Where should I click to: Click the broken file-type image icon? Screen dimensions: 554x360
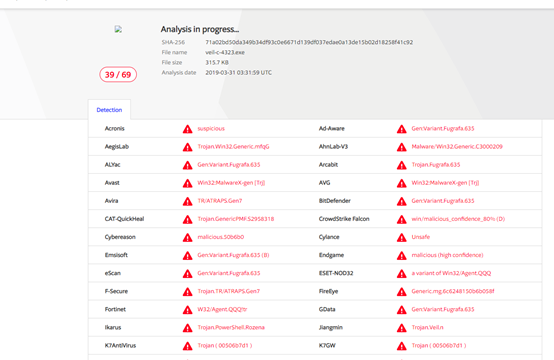(118, 29)
